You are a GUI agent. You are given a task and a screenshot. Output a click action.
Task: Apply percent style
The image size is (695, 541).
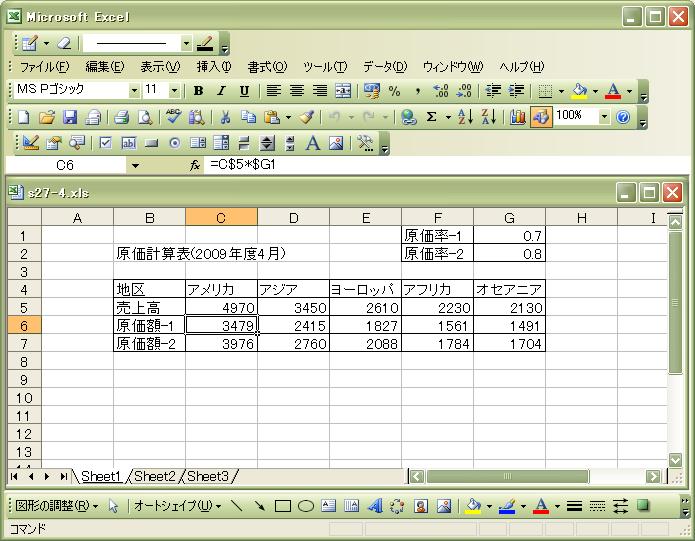click(394, 91)
